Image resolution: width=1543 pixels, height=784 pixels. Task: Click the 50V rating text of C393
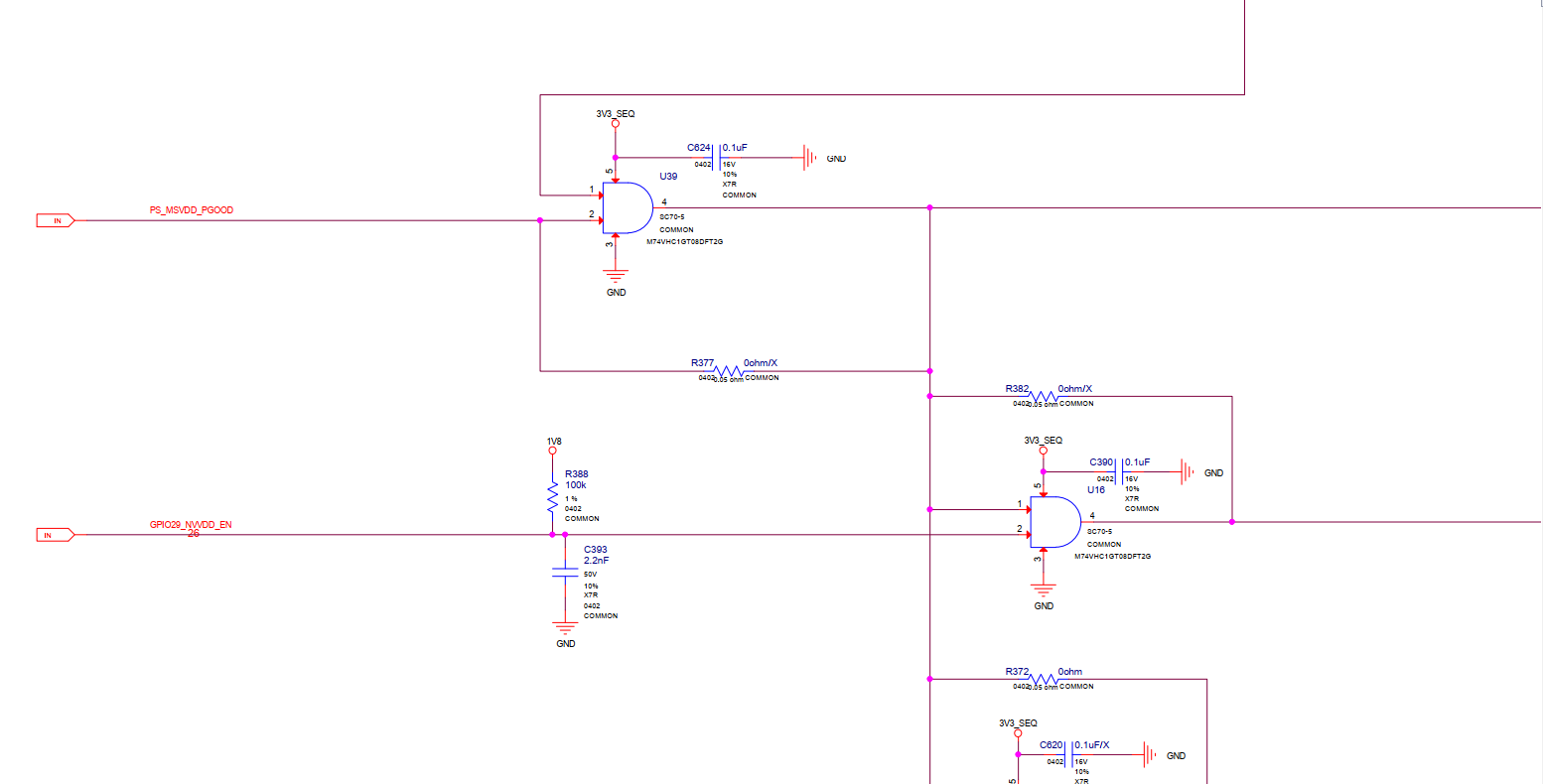(x=591, y=575)
